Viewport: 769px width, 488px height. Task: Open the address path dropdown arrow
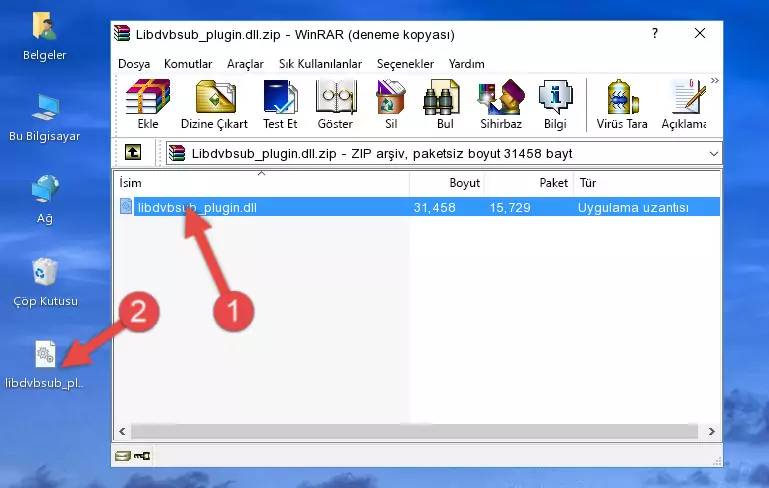point(714,154)
